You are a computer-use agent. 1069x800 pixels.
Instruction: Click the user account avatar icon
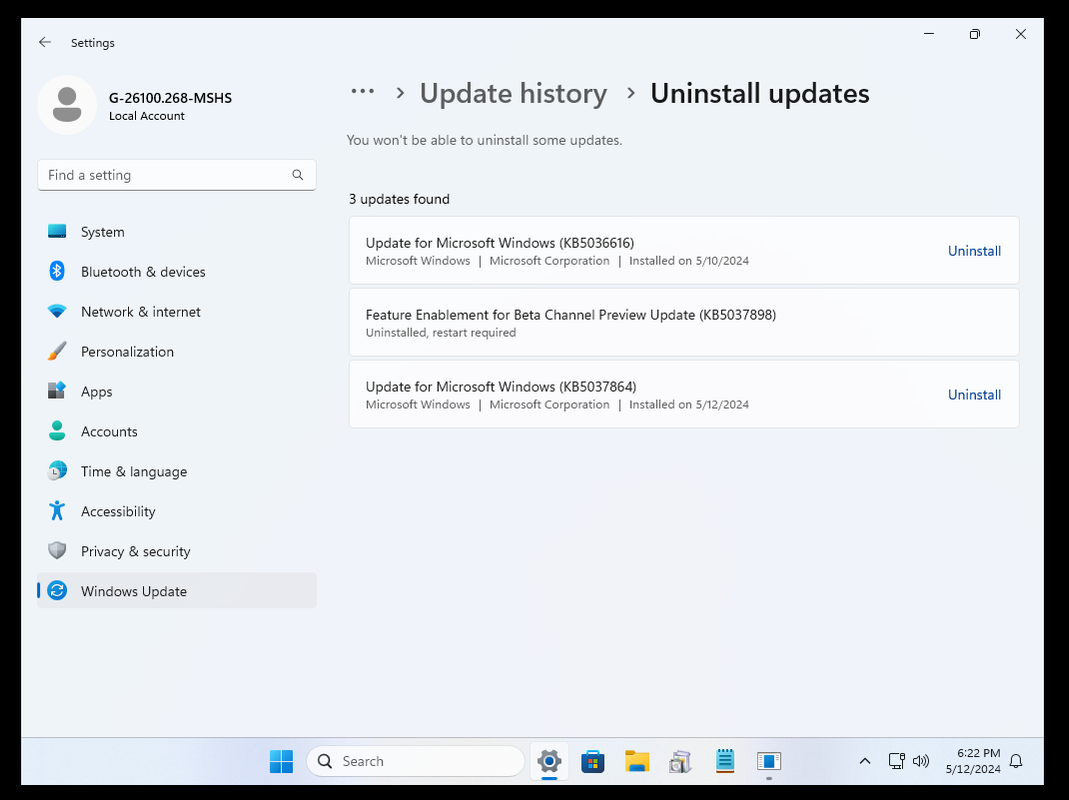pos(67,105)
